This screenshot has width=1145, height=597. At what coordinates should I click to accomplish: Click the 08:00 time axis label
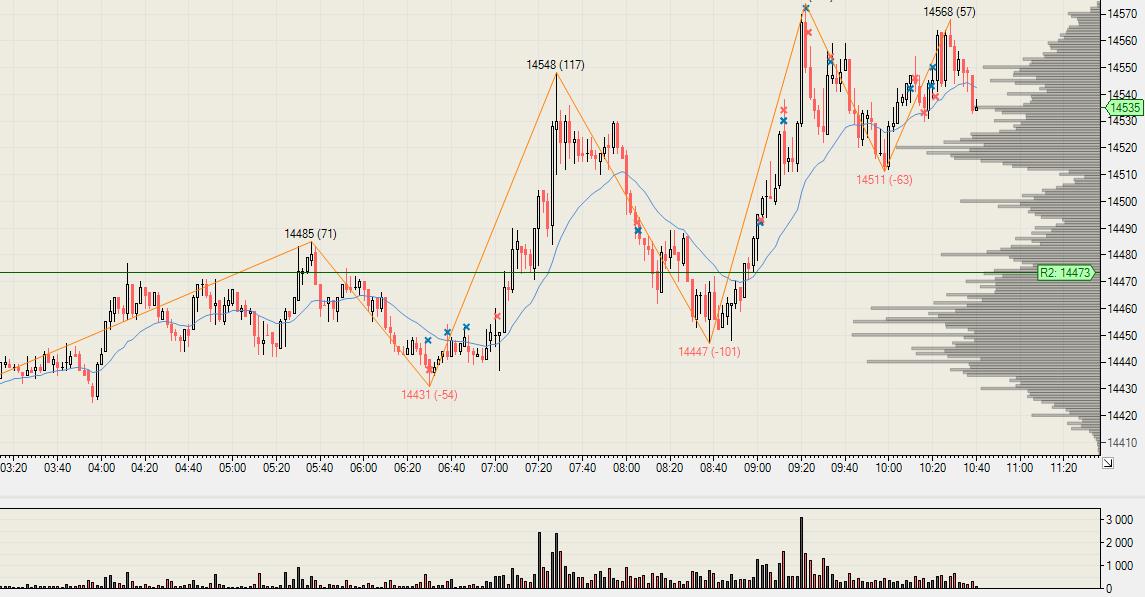626,468
